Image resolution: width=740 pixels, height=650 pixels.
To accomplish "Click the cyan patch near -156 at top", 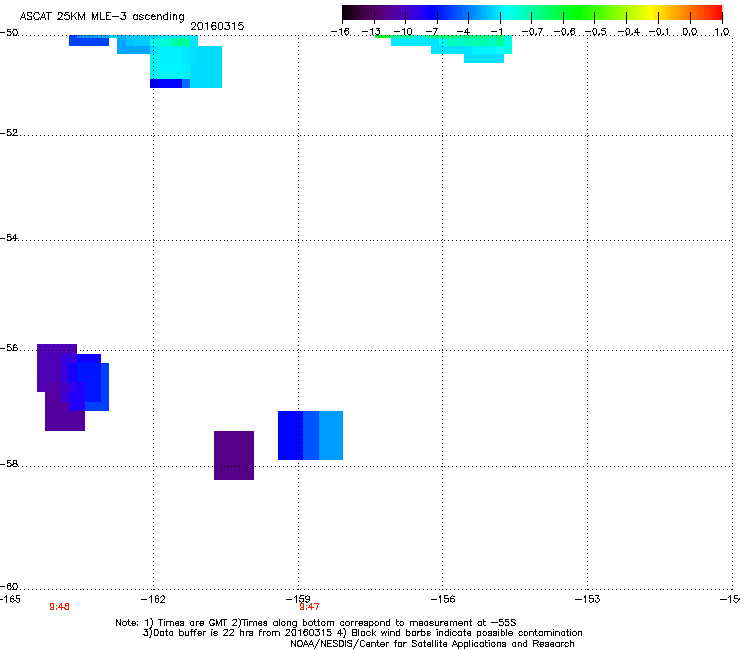I will (x=472, y=50).
